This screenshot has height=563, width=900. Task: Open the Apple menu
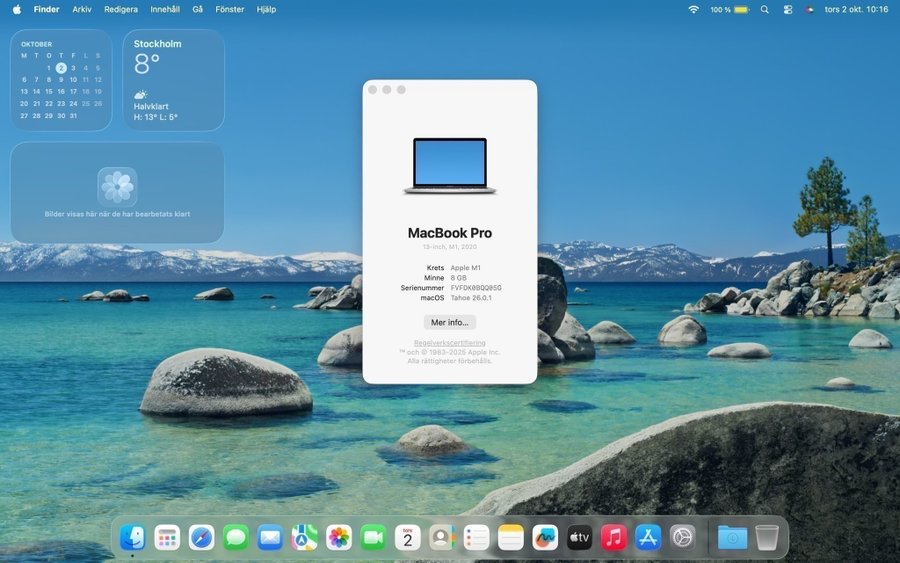16,9
